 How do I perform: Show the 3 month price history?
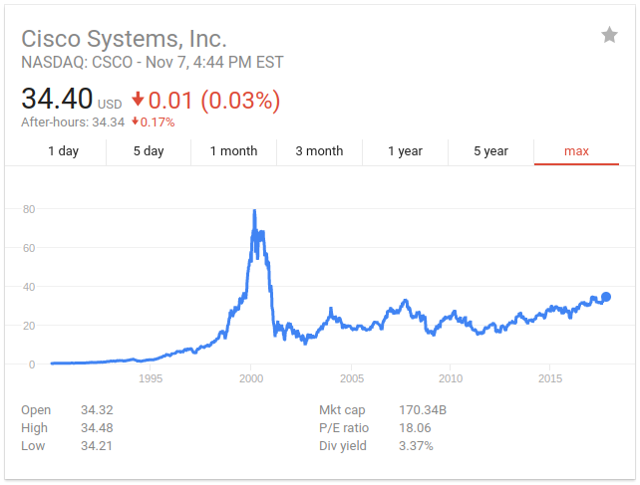click(x=319, y=151)
